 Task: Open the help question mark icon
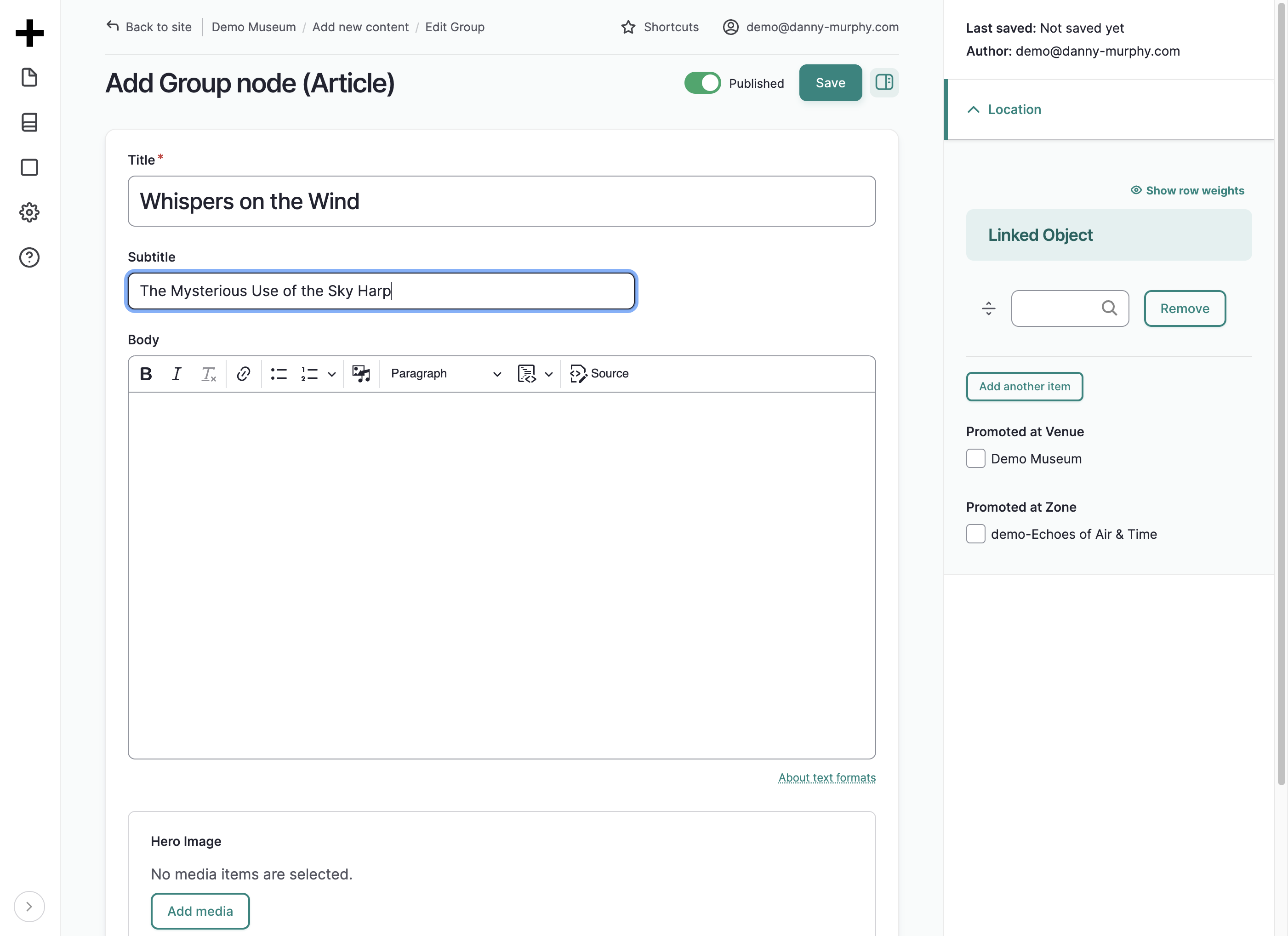[29, 257]
